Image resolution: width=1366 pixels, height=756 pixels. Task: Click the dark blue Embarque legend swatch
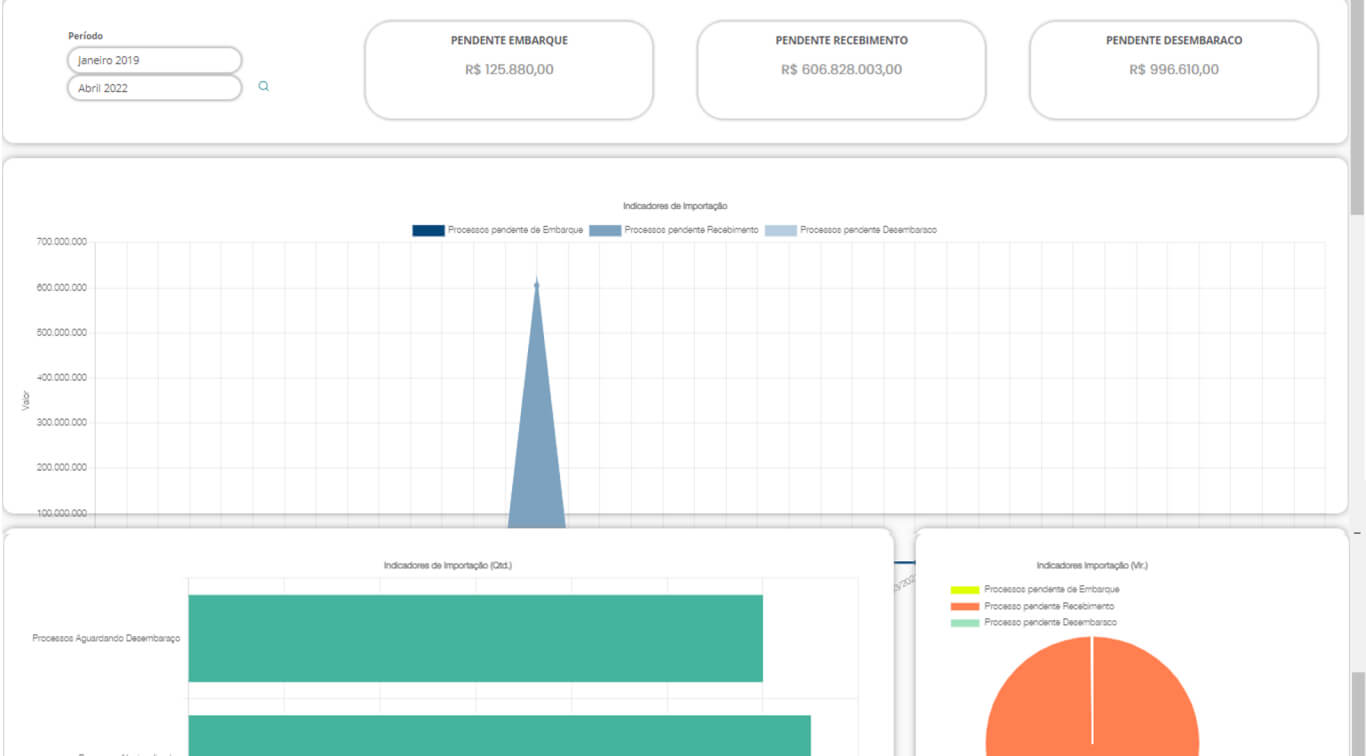428,230
